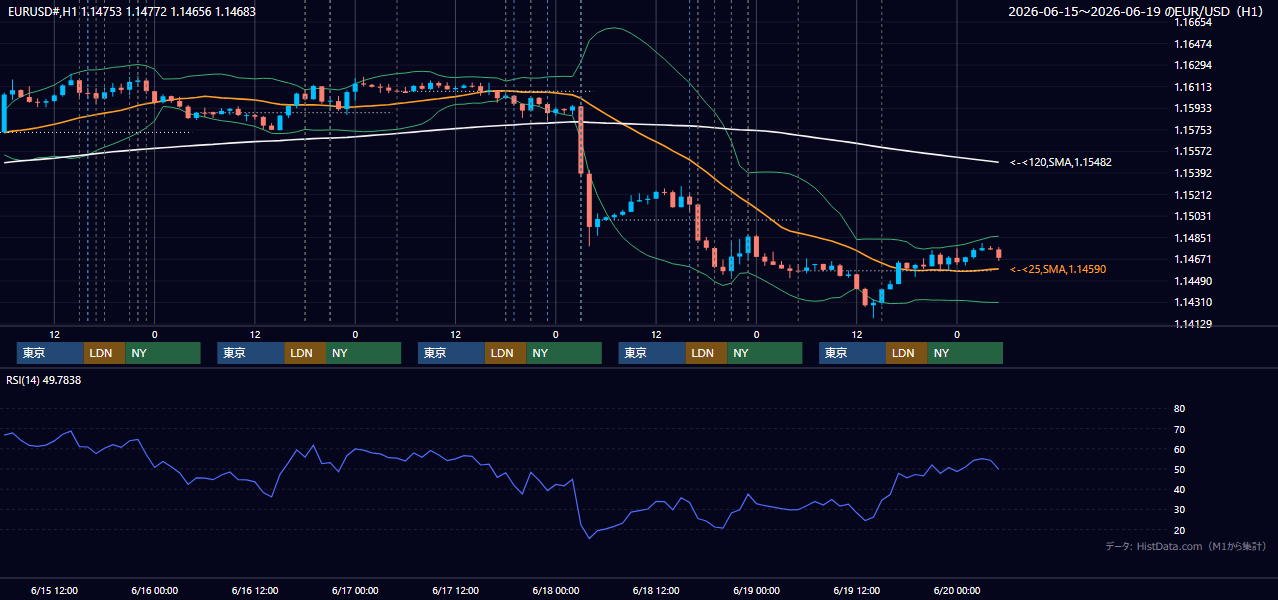Click the 6/19 12:00 time axis label

click(857, 590)
